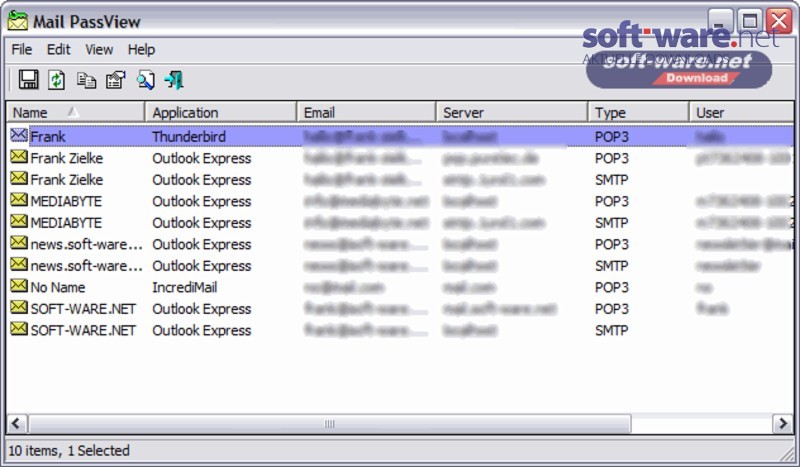The width and height of the screenshot is (800, 467).
Task: Sort by the Server column header
Action: 512,112
